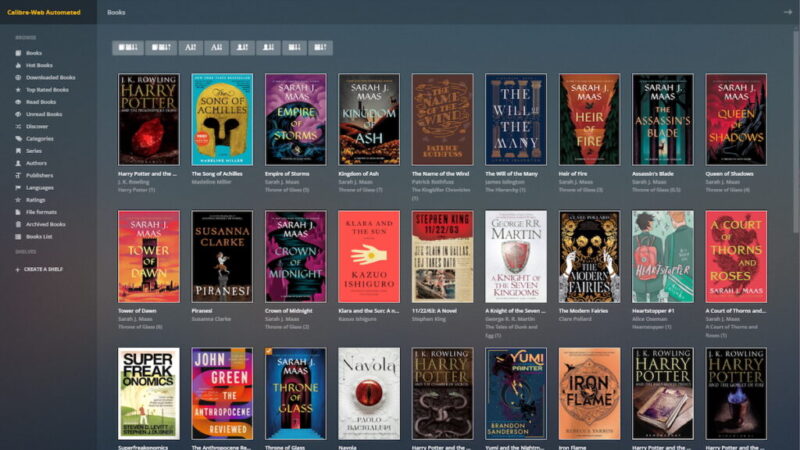Open the Queen of Shadows cover
The width and height of the screenshot is (800, 450).
[736, 119]
